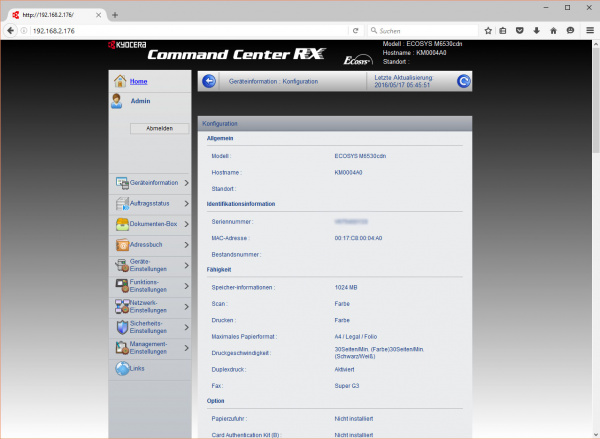Click the Home house icon
600x439 pixels.
119,81
